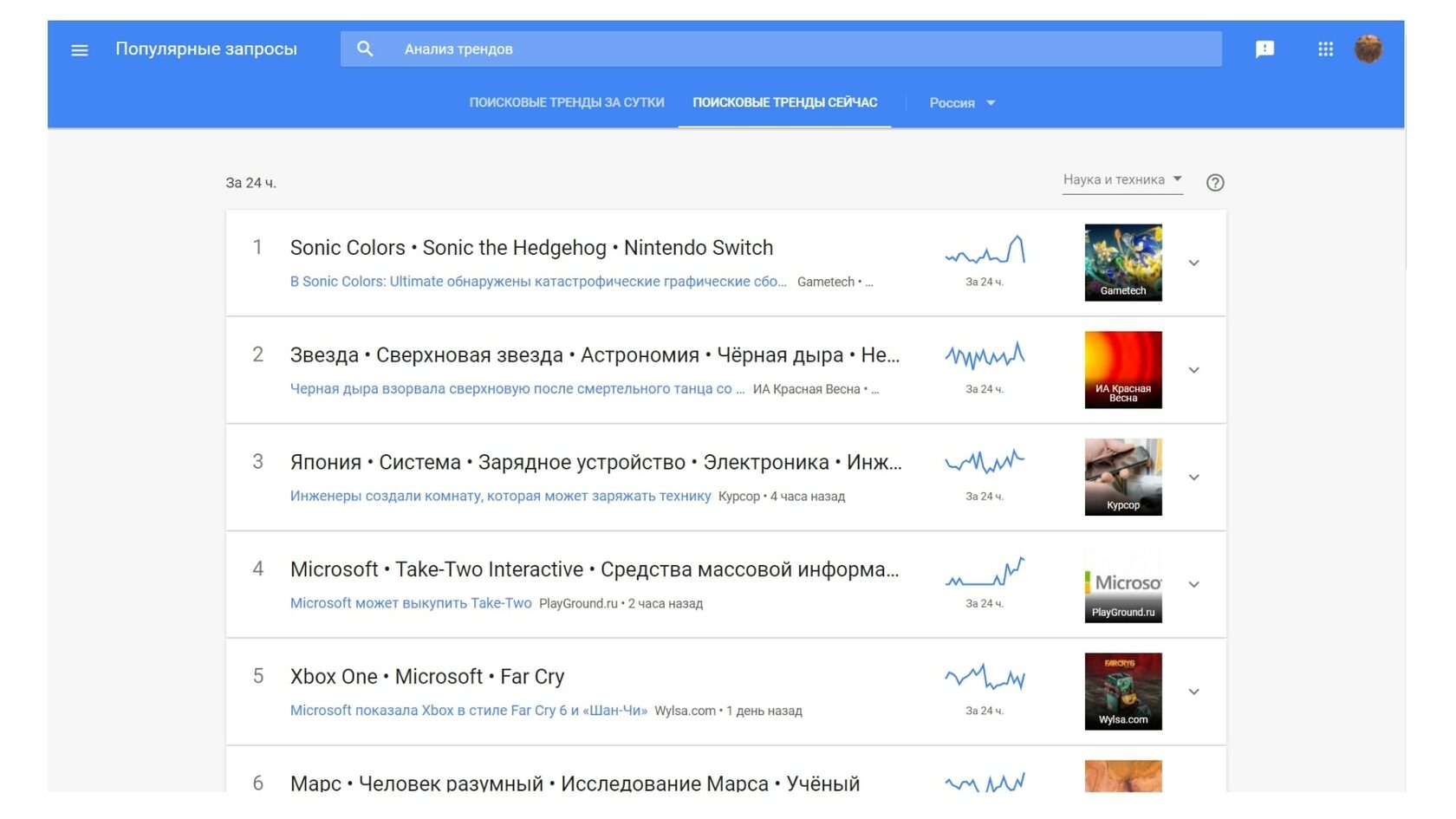Click Звезда trend sparkline chart
The height and width of the screenshot is (819, 1456).
coord(985,355)
